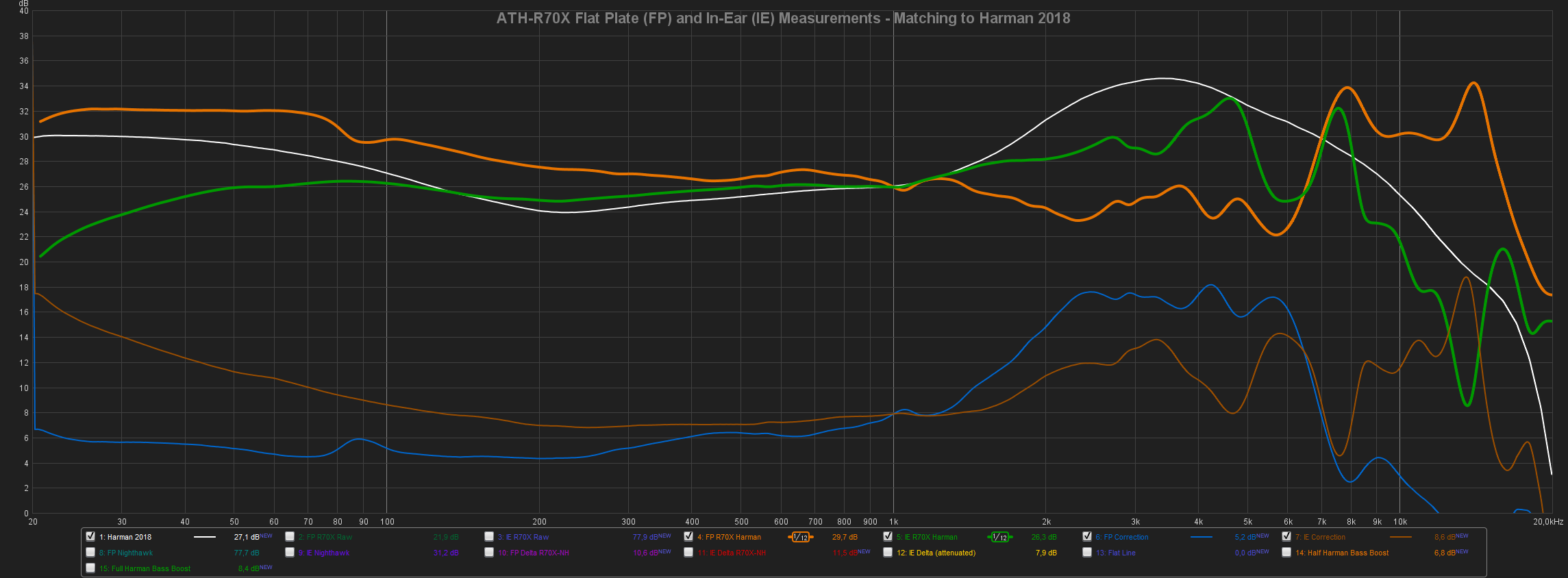
Task: Click the 27,1 dB value for Harman 2018
Action: tap(247, 537)
